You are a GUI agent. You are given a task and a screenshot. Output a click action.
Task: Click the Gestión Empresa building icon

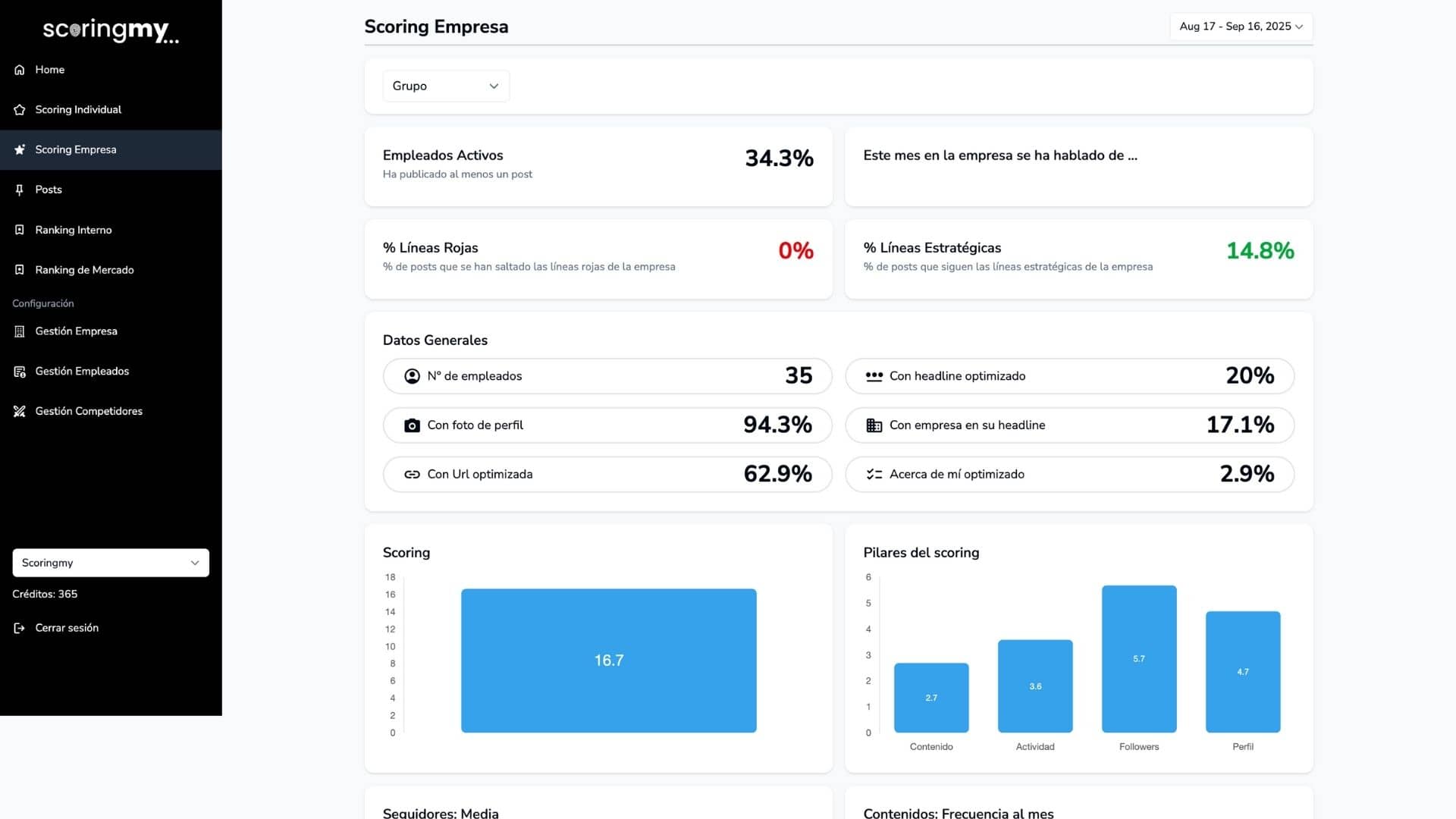(20, 331)
